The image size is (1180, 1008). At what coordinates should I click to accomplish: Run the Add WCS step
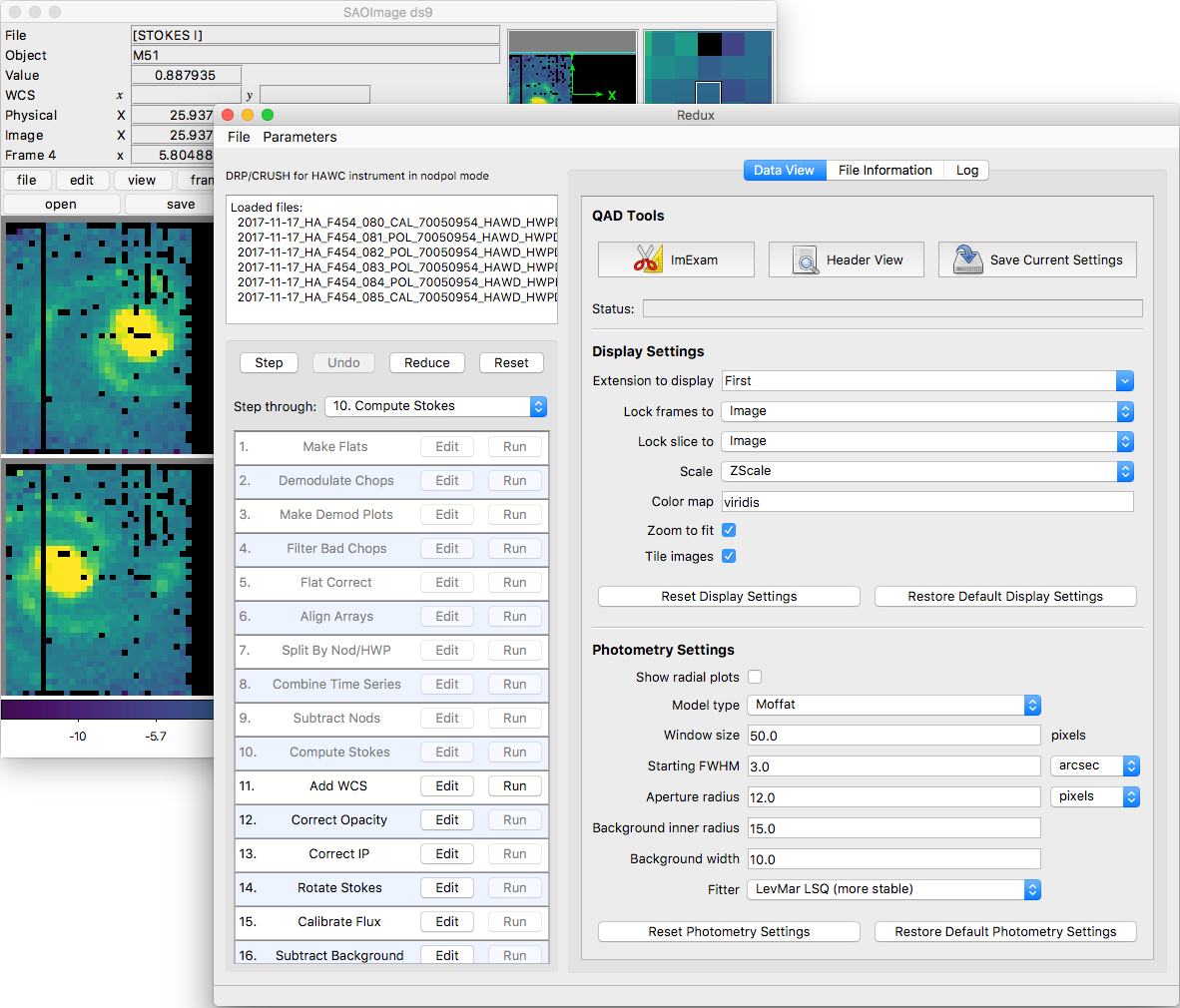tap(515, 785)
